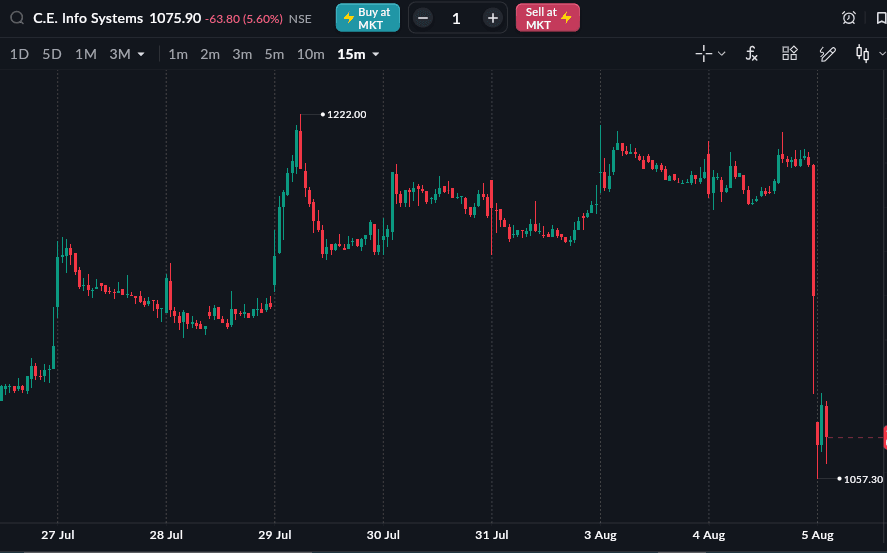887x553 pixels.
Task: Select the active 15m interval
Action: click(x=351, y=54)
